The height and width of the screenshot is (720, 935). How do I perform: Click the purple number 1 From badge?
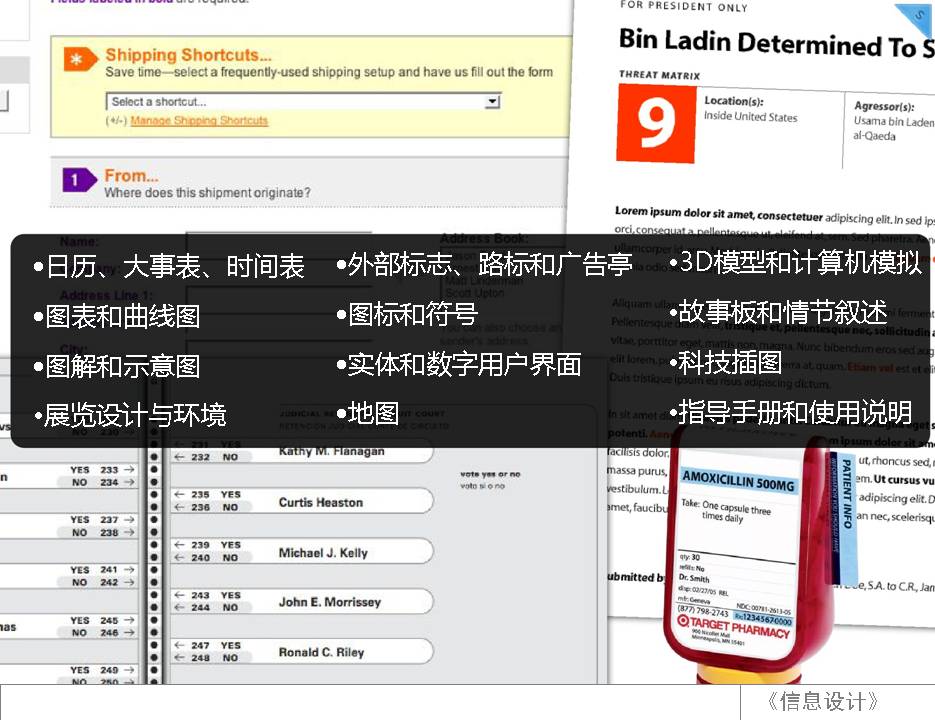tap(78, 180)
